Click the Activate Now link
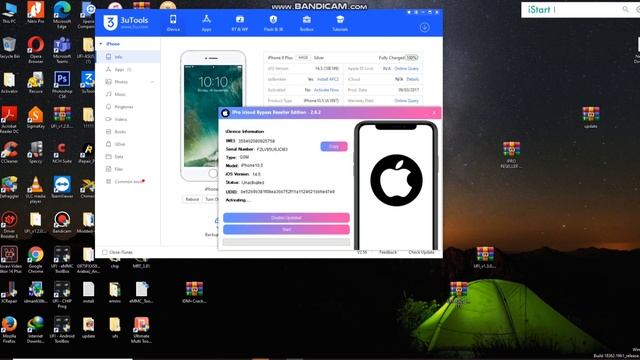The height and width of the screenshot is (360, 640). point(326,90)
